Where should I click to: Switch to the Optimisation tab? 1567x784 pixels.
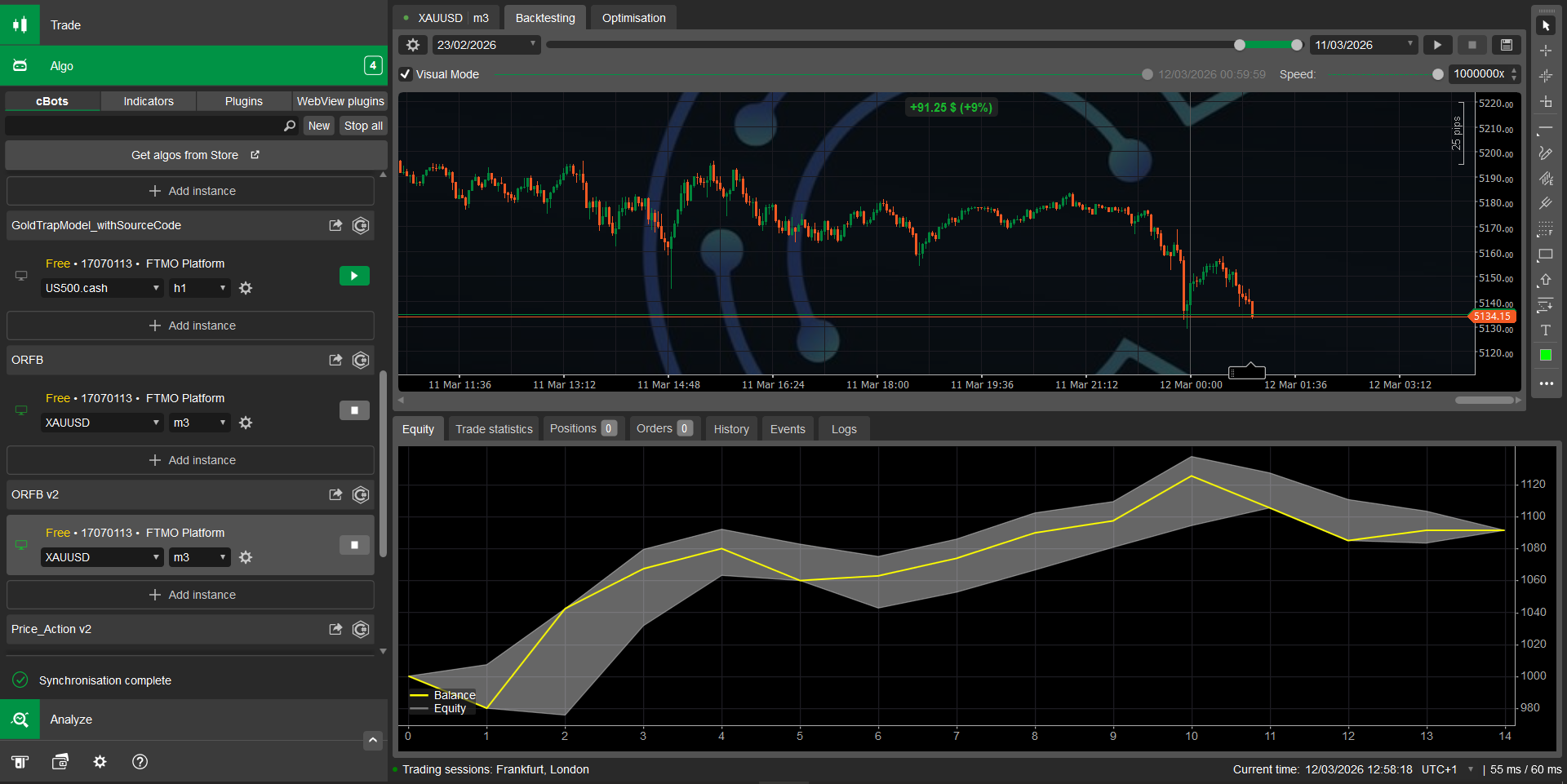[x=633, y=18]
